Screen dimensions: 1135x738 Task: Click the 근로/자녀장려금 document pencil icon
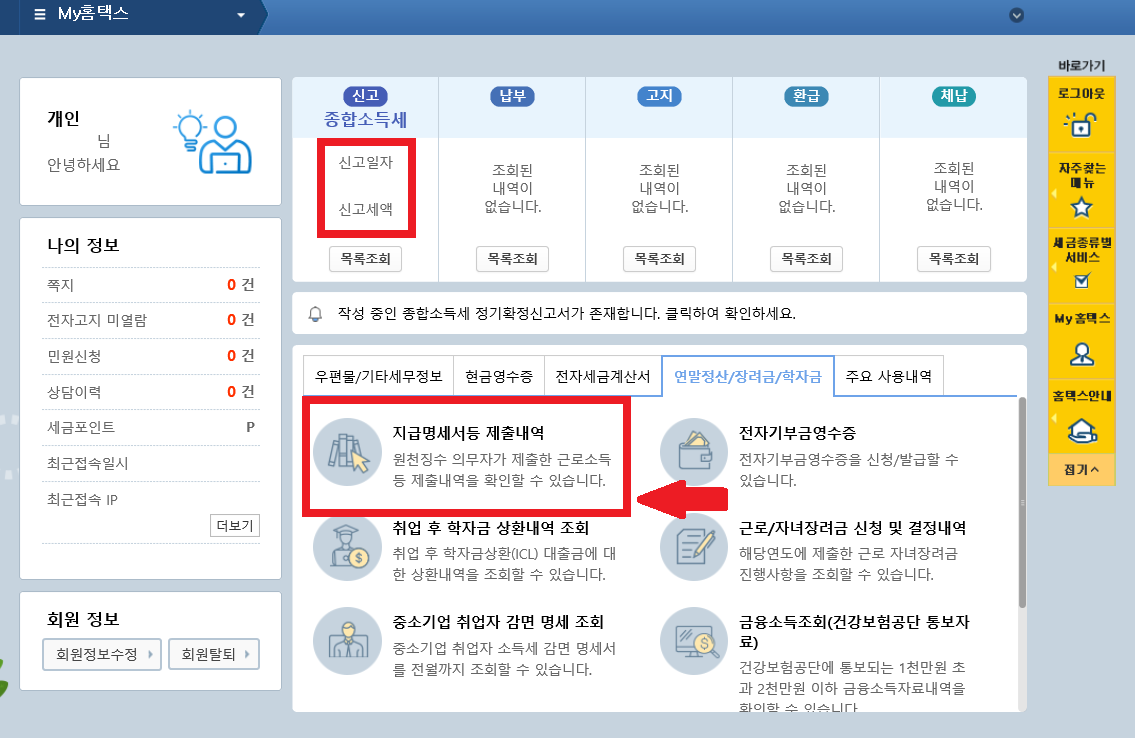point(693,548)
